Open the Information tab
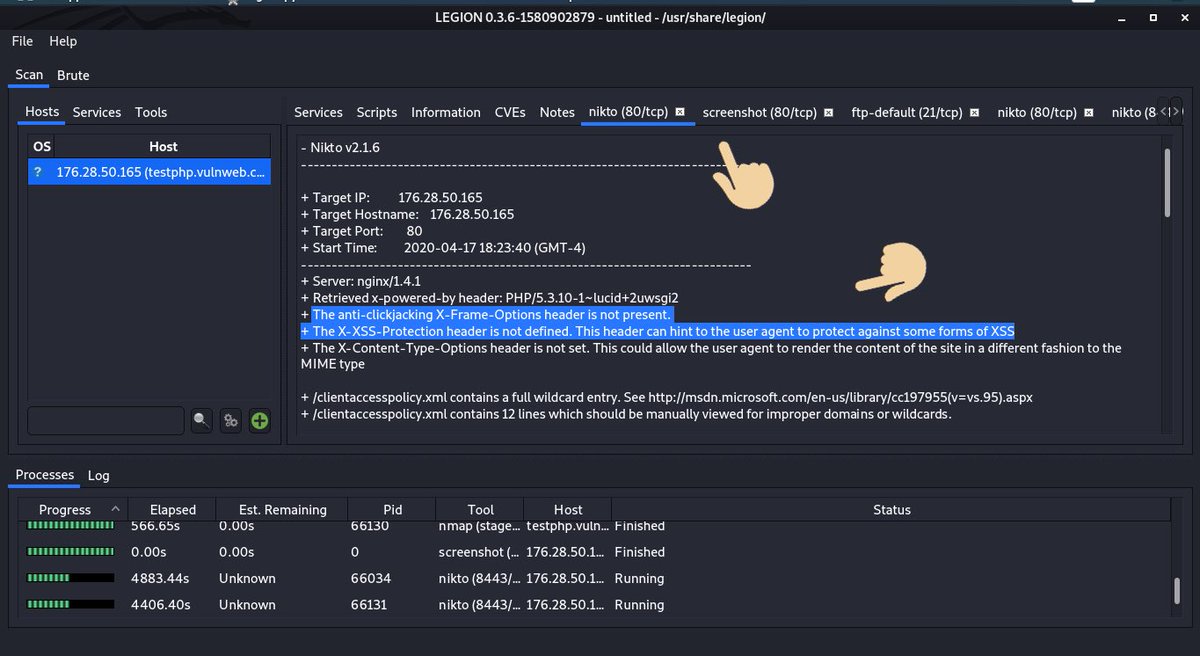 [446, 112]
